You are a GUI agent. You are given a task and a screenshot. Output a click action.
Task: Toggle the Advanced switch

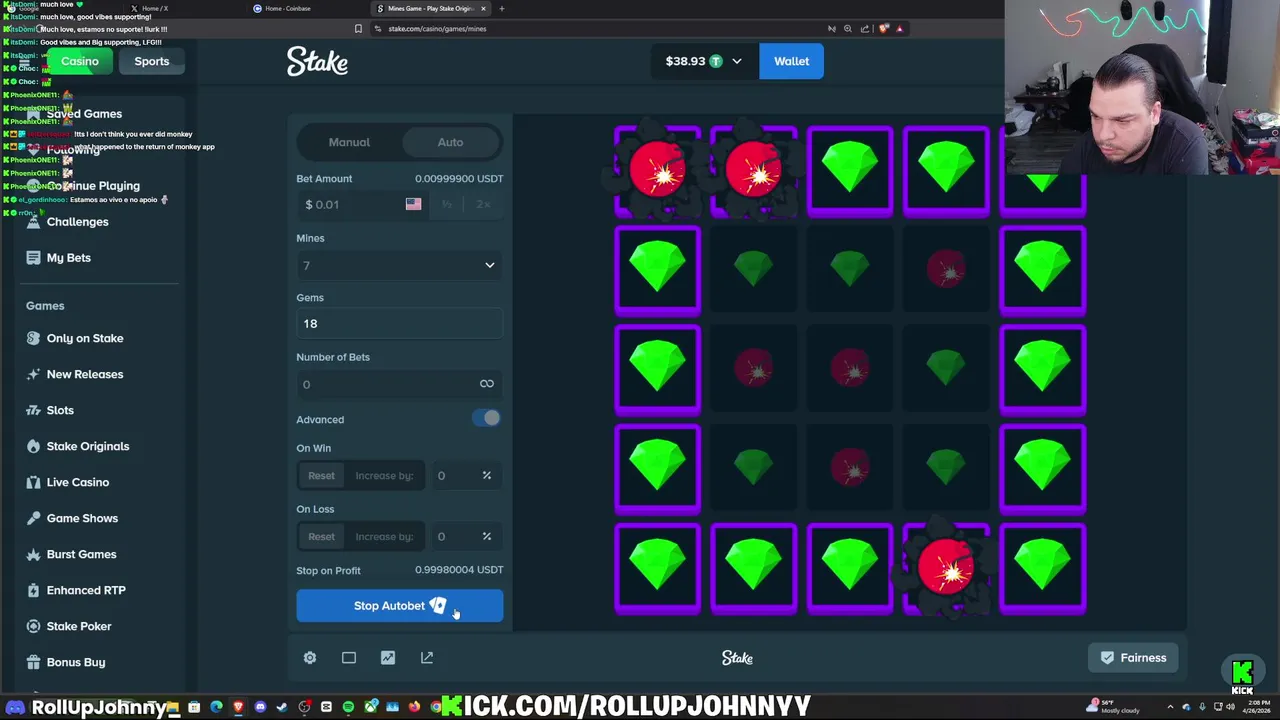click(x=487, y=419)
